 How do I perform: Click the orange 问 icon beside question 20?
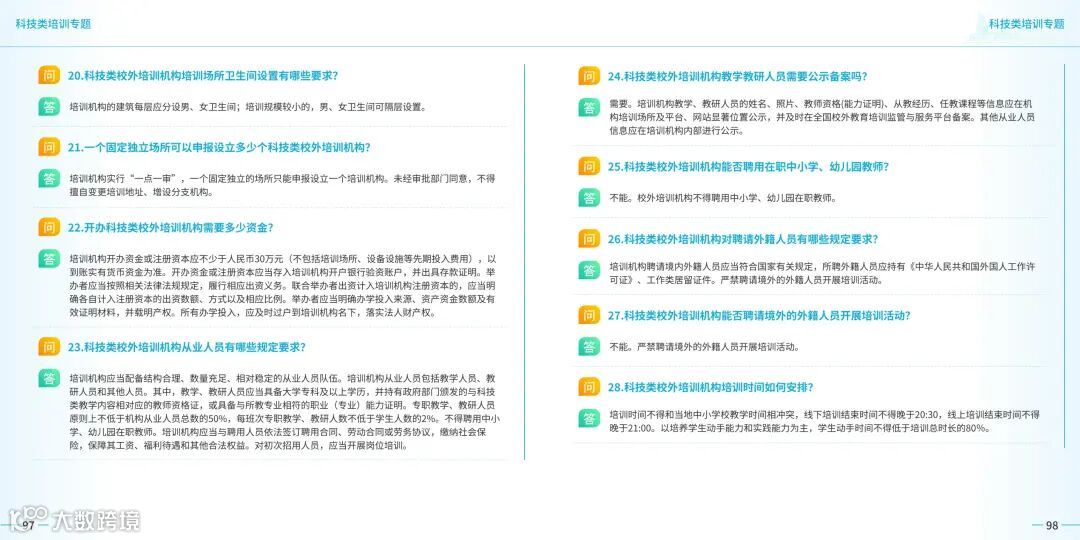[x=48, y=76]
